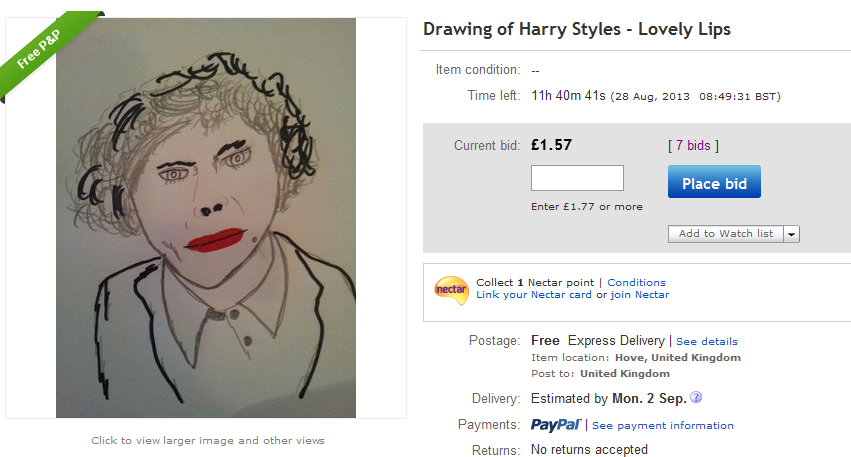Click the current bid amount £1.57

tap(551, 145)
